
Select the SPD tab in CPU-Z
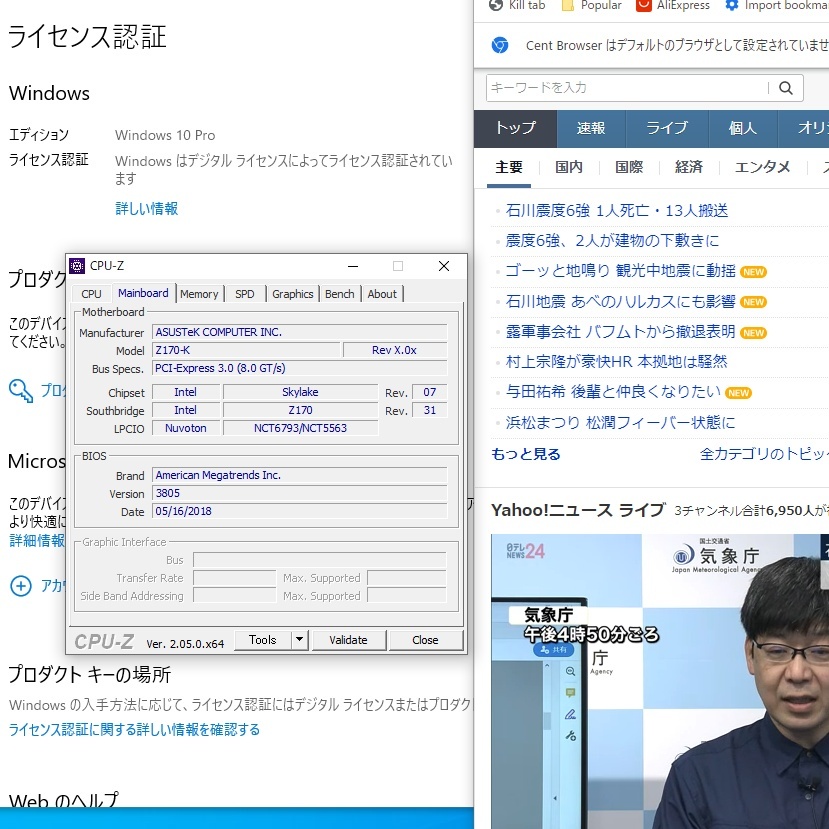244,293
